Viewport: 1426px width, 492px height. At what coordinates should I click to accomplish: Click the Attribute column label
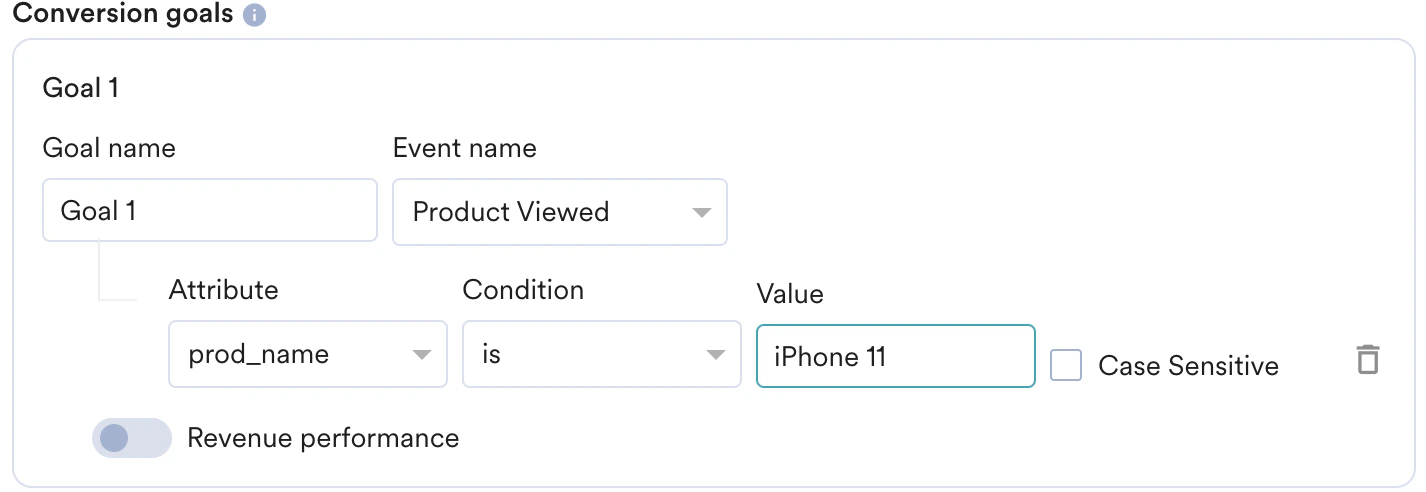223,290
